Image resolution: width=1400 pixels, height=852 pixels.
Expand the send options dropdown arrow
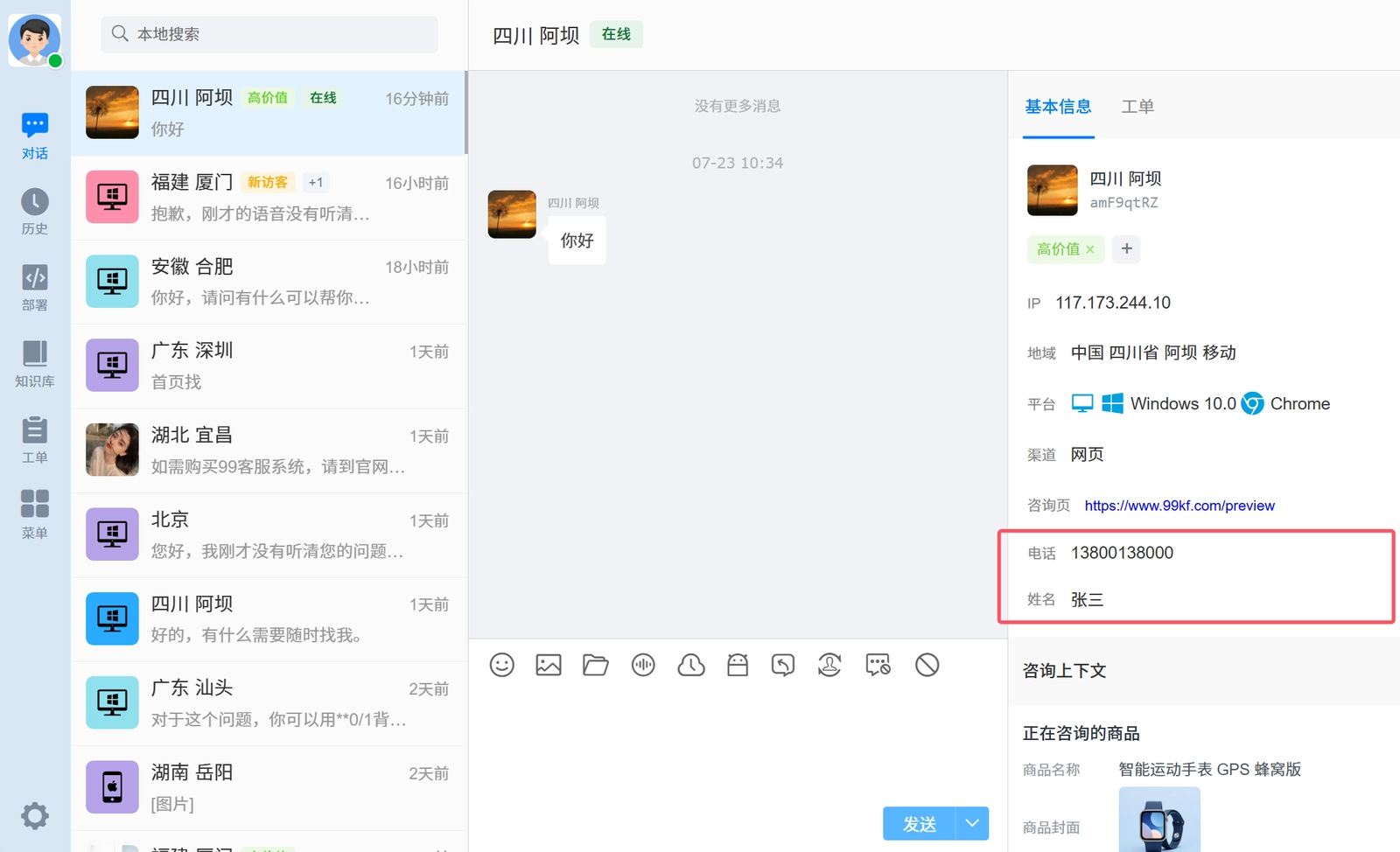click(972, 824)
